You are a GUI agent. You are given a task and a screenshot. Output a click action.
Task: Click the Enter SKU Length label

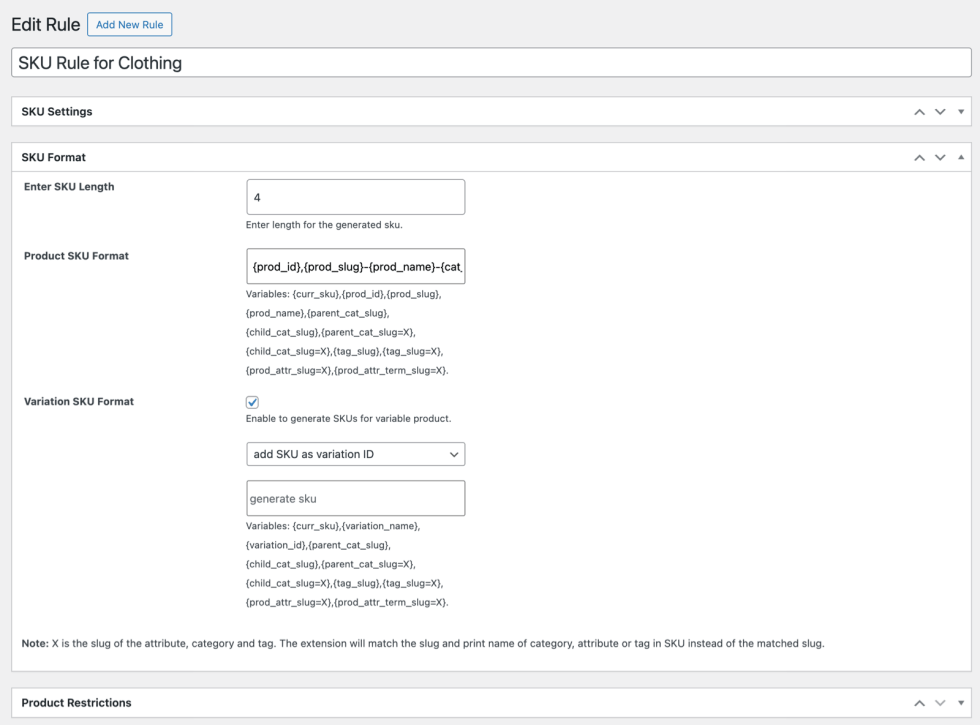(69, 187)
